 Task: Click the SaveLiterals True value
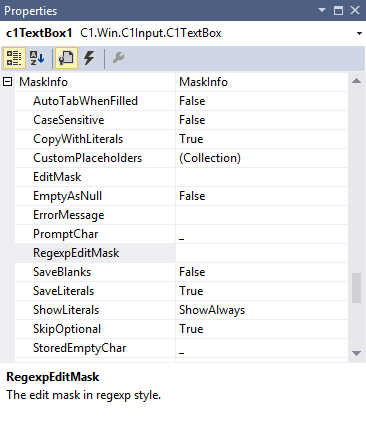tap(262, 291)
